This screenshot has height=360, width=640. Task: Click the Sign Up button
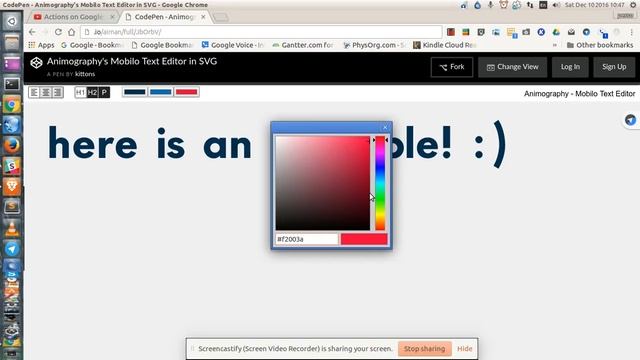click(614, 67)
